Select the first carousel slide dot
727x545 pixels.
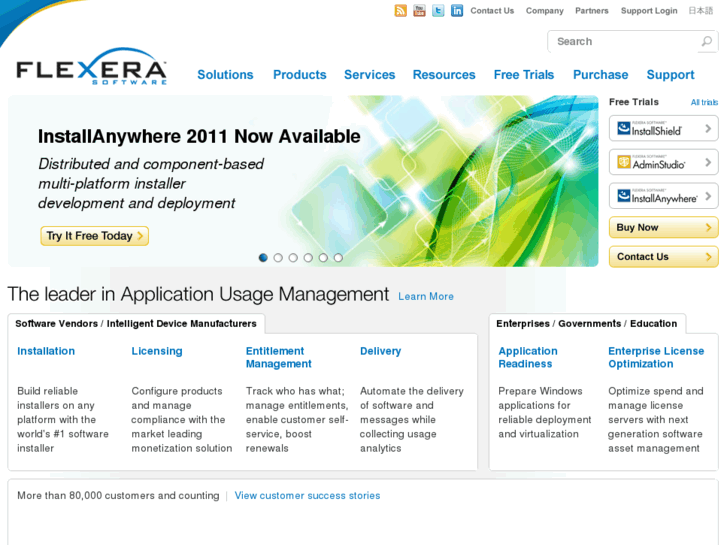pyautogui.click(x=263, y=257)
